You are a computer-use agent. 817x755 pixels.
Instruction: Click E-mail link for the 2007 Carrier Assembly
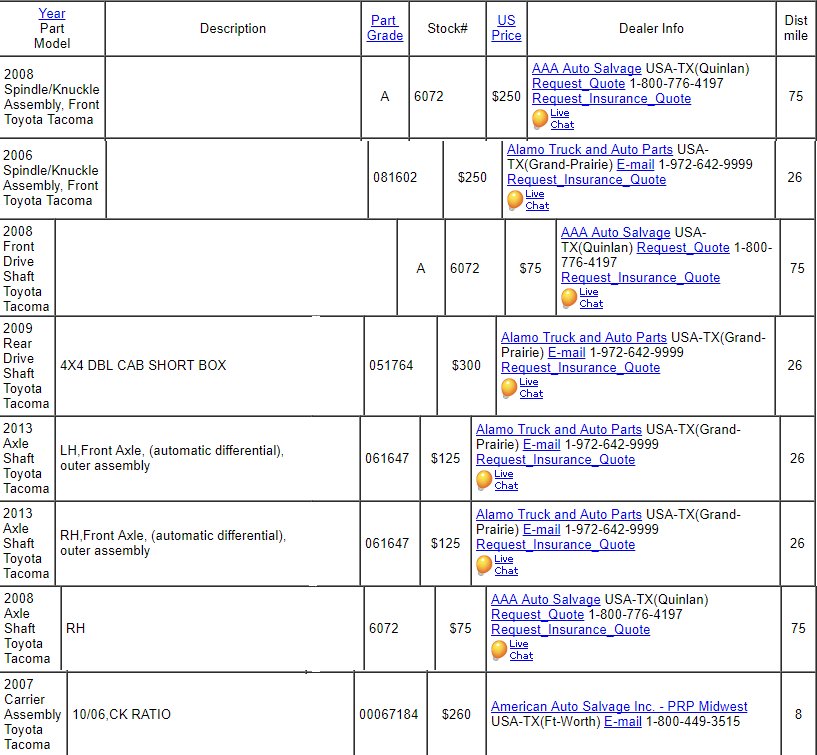(x=623, y=722)
